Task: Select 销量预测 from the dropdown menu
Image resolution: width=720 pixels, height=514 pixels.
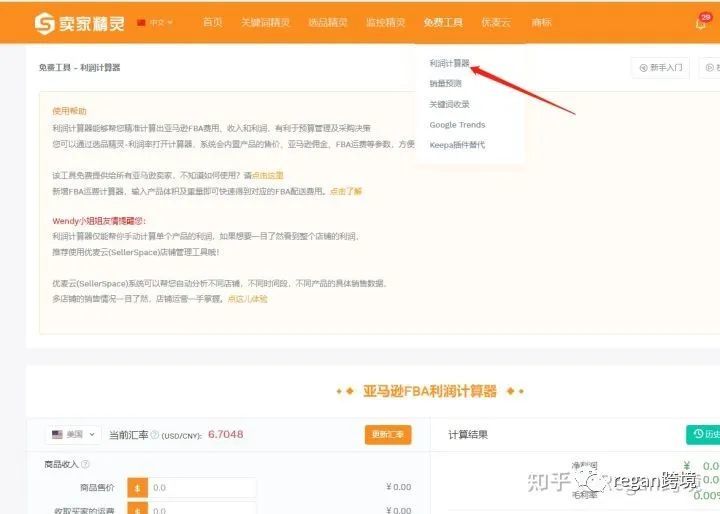Action: coord(445,84)
